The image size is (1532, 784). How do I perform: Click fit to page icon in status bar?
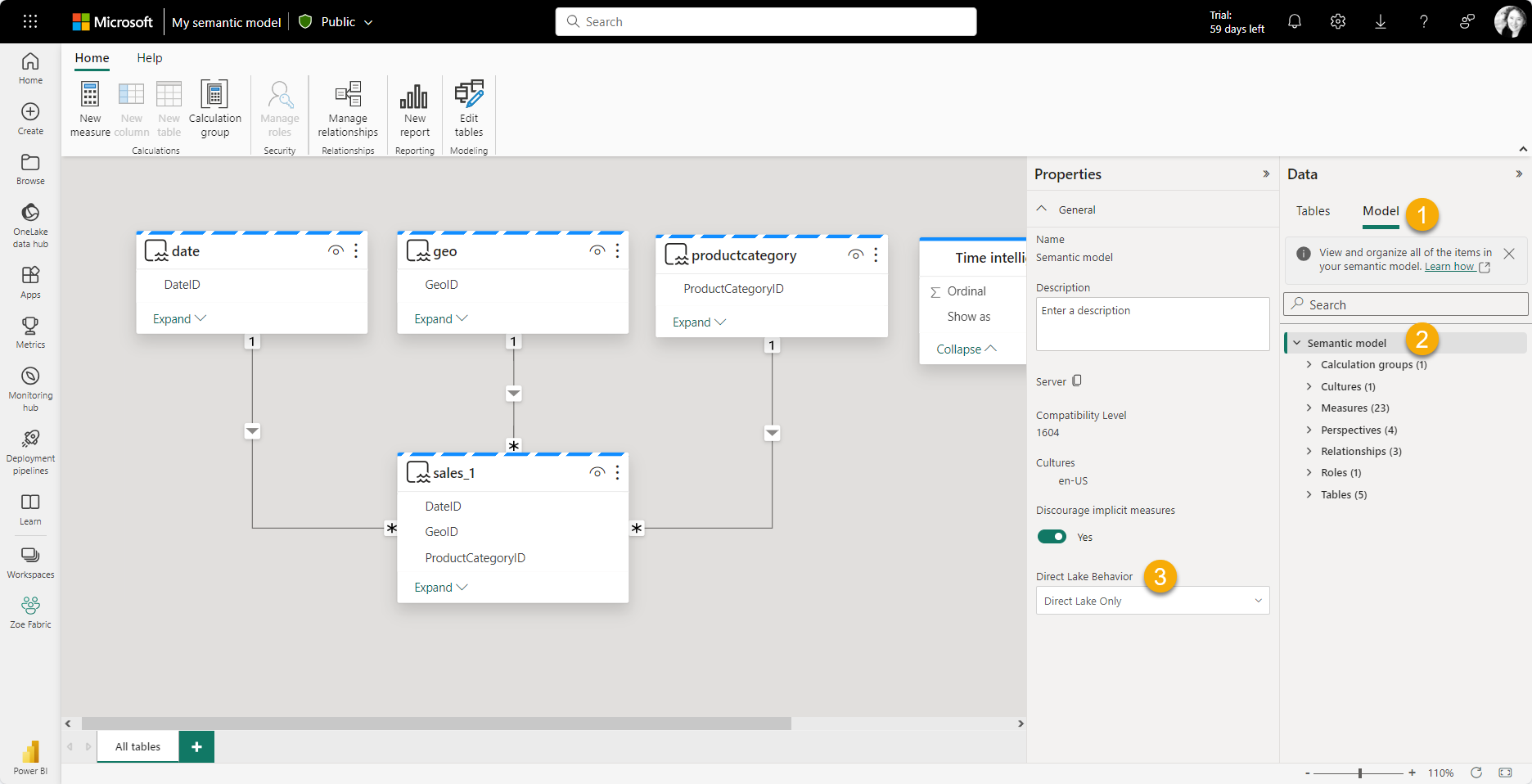click(x=1505, y=773)
